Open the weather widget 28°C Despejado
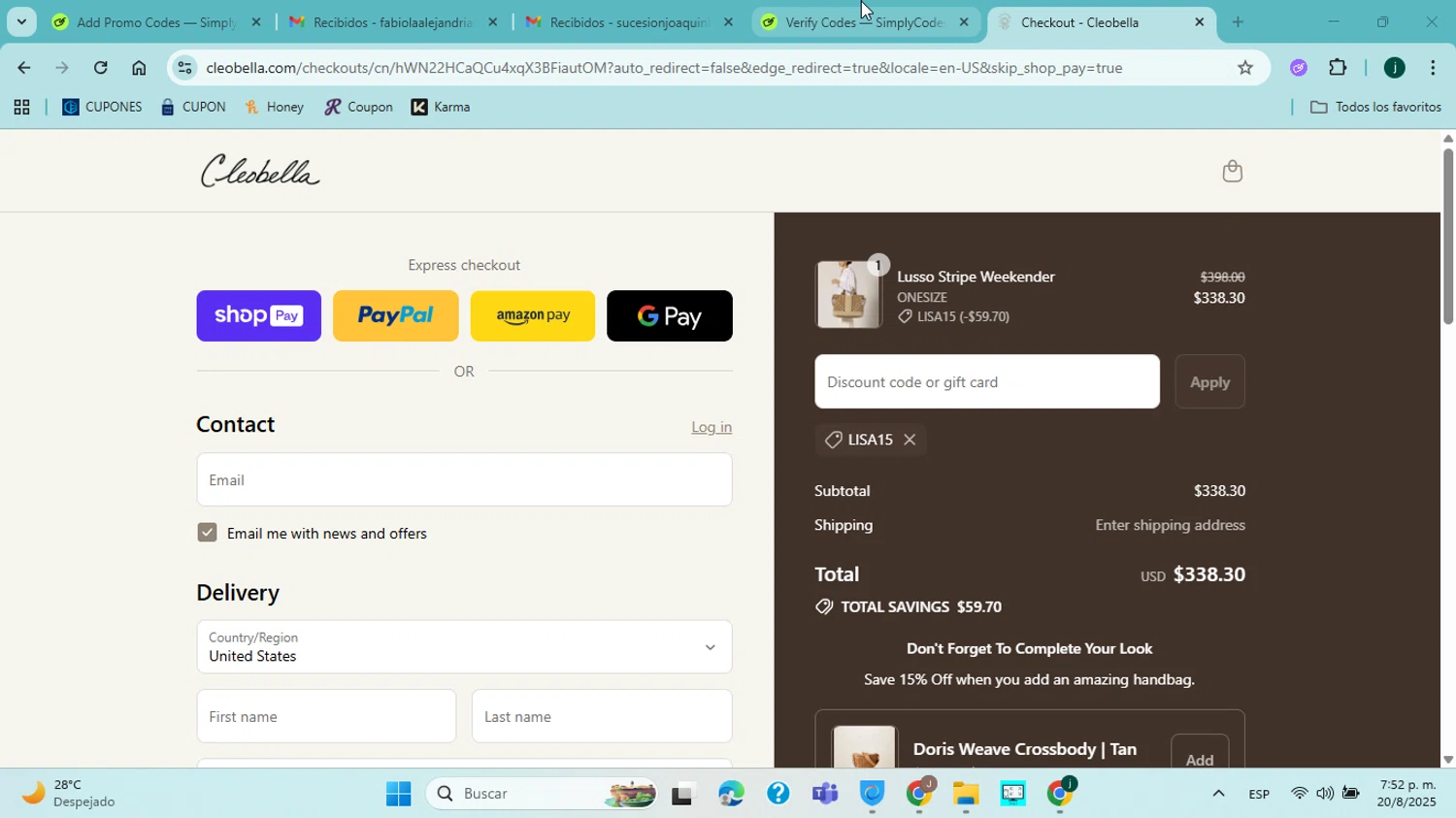The image size is (1456, 818). [70, 793]
